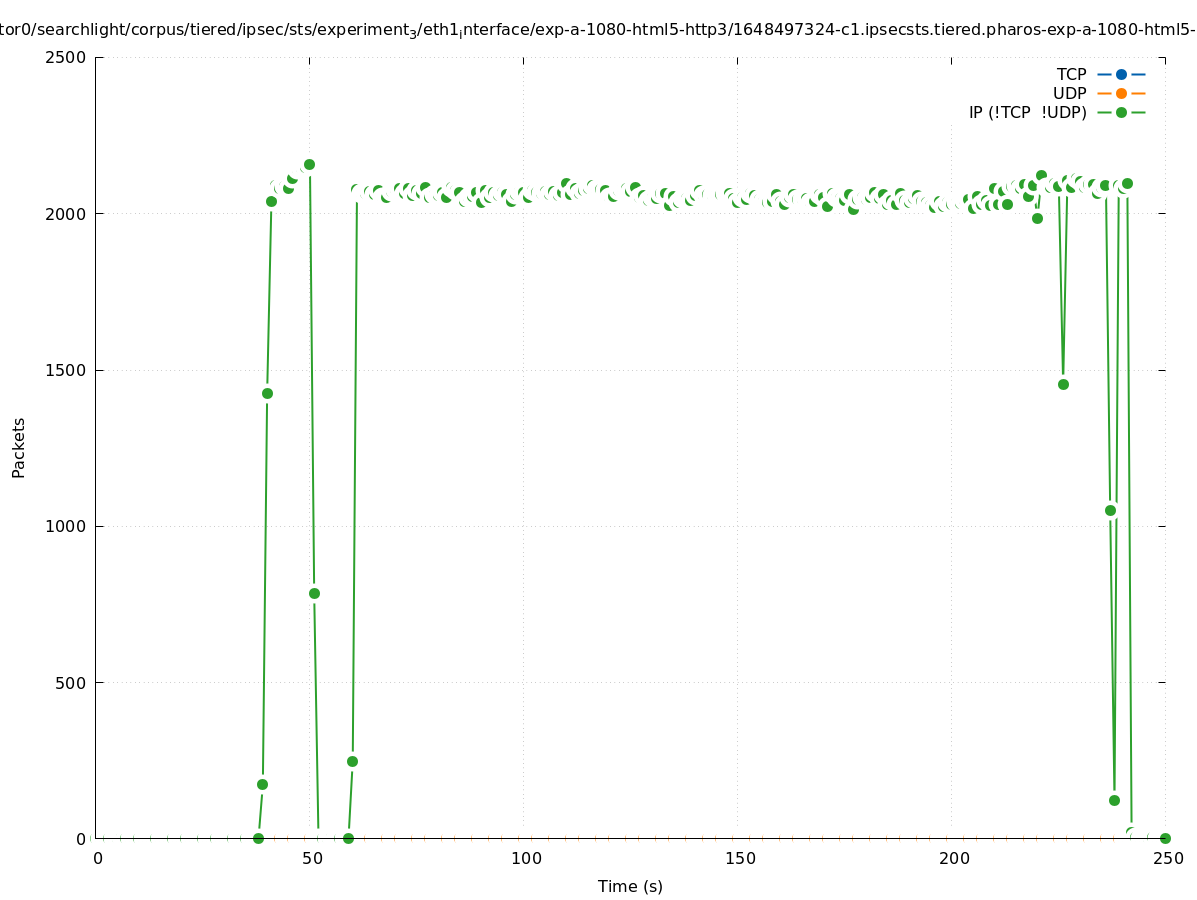The image size is (1197, 900).
Task: Click the 100 x-axis tick label
Action: pyautogui.click(x=526, y=858)
